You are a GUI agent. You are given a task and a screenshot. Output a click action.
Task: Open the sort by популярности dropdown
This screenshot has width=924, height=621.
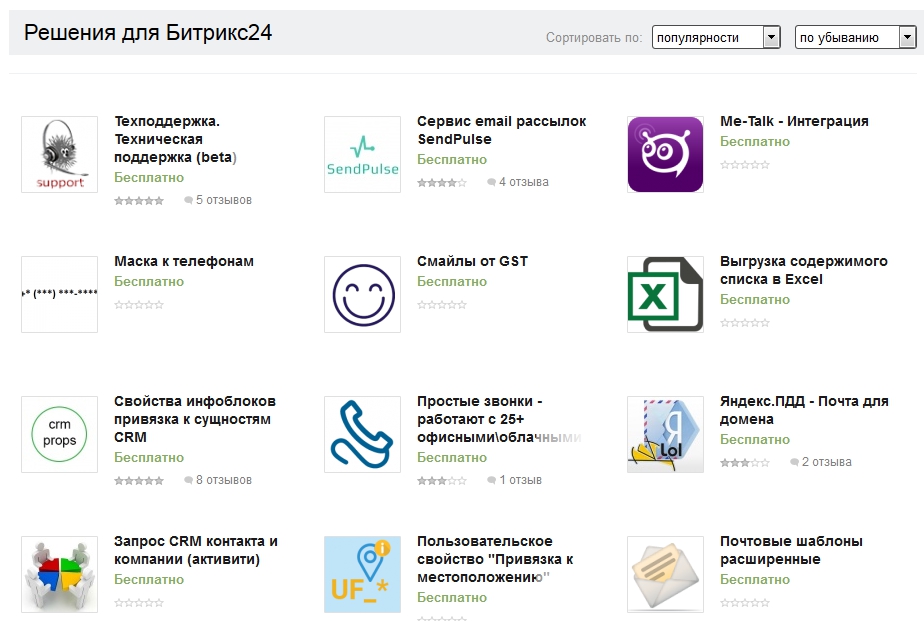tap(715, 37)
